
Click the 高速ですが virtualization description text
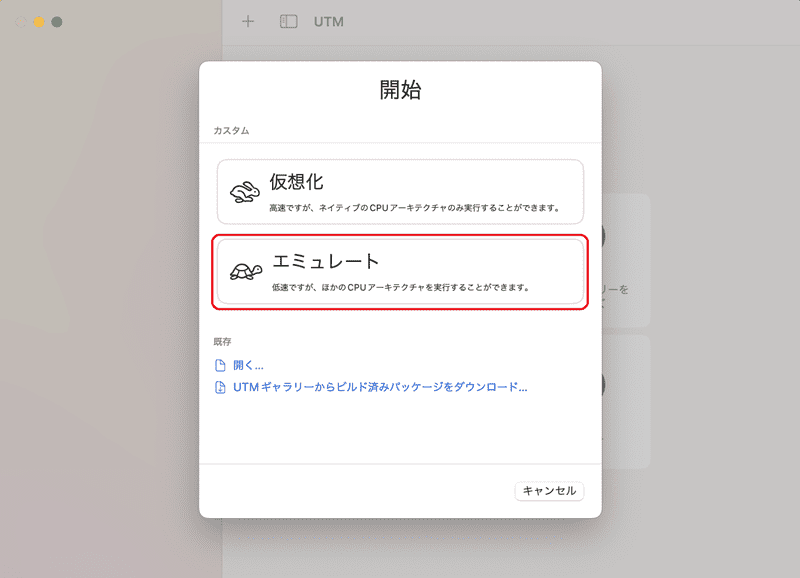coord(414,208)
